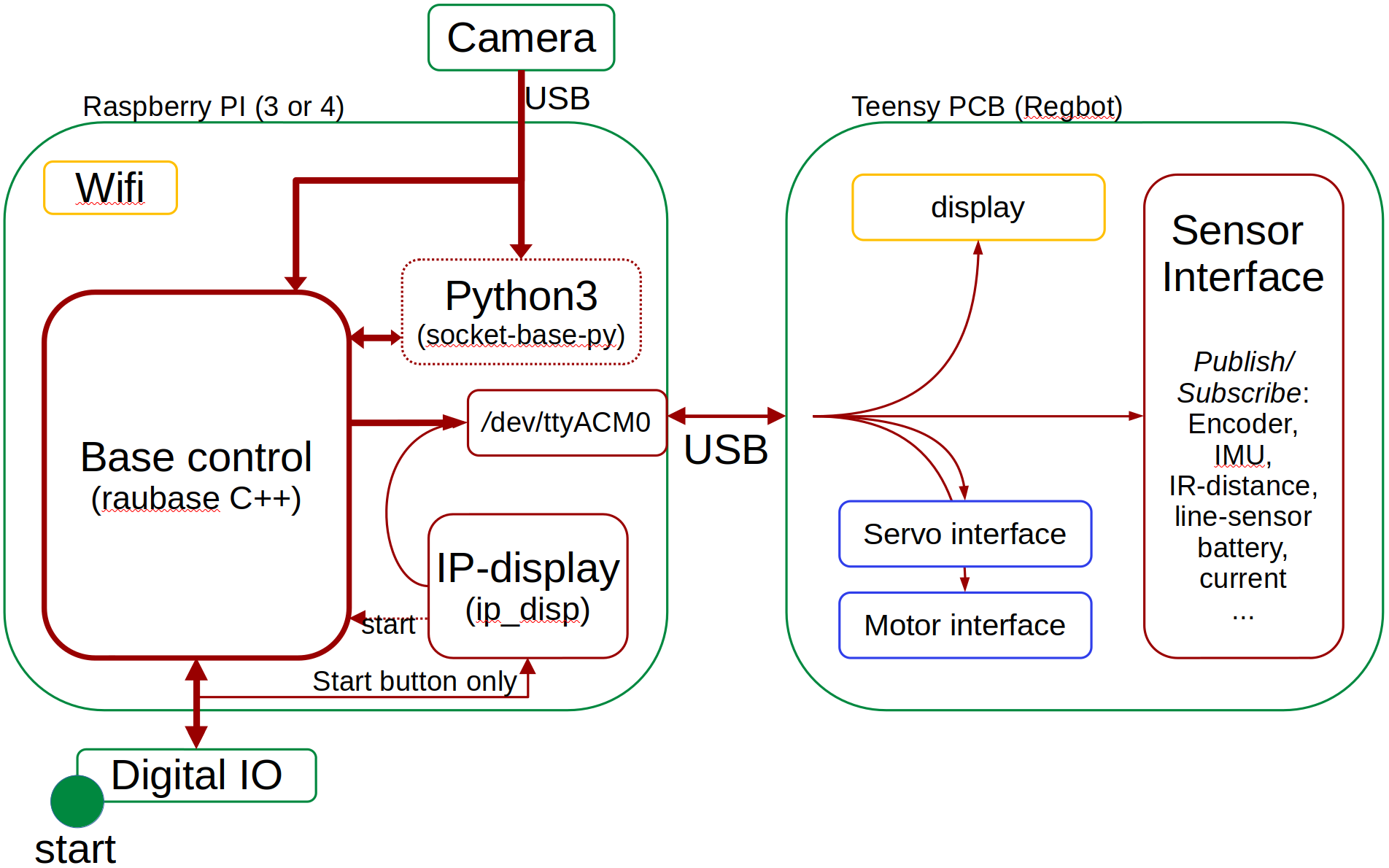Image resolution: width=1389 pixels, height=868 pixels.
Task: Select the double arrow between Base control and Python3
Action: pos(376,337)
